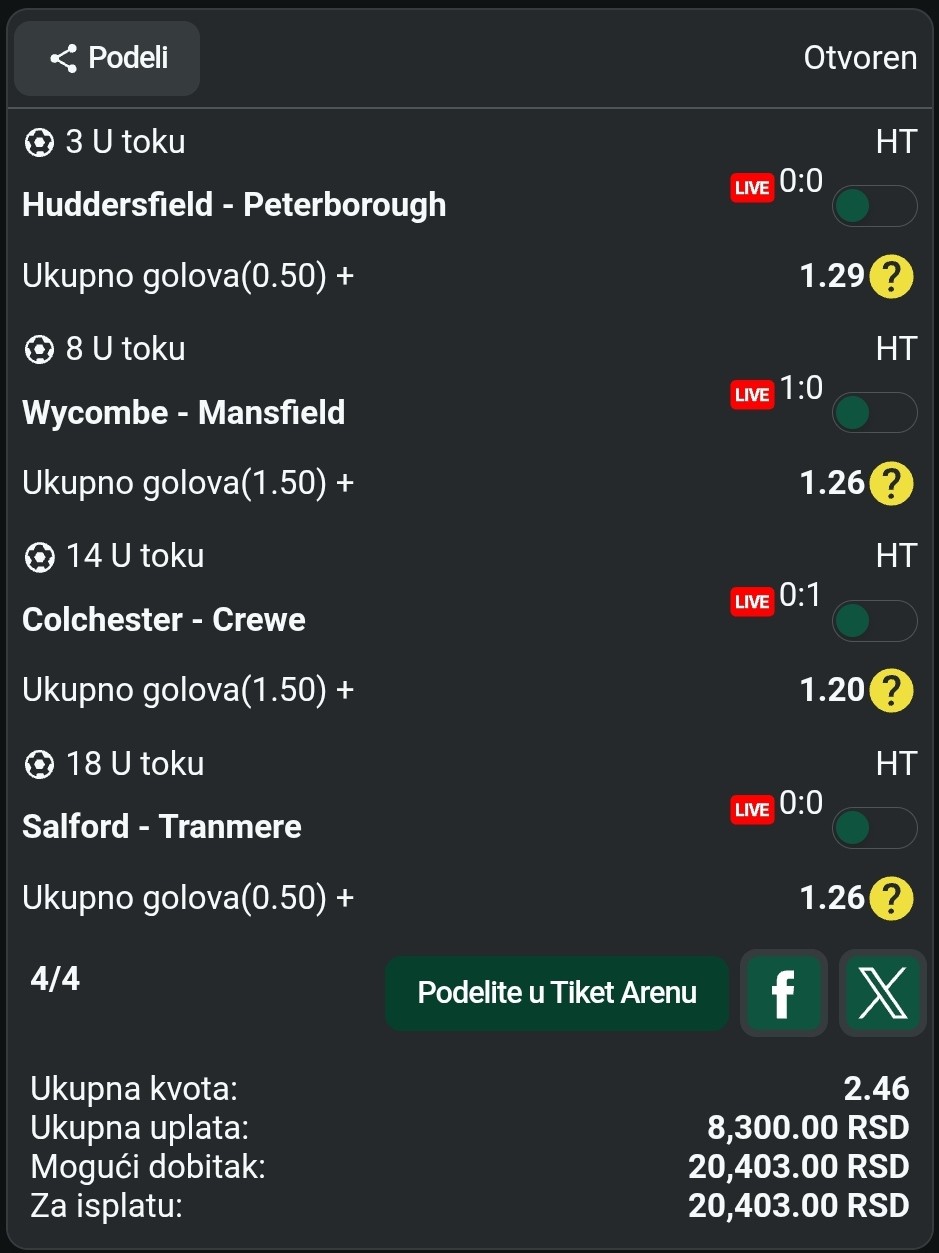Open help icon for Salford - Tranmere odds
This screenshot has width=939, height=1253.
(x=891, y=898)
